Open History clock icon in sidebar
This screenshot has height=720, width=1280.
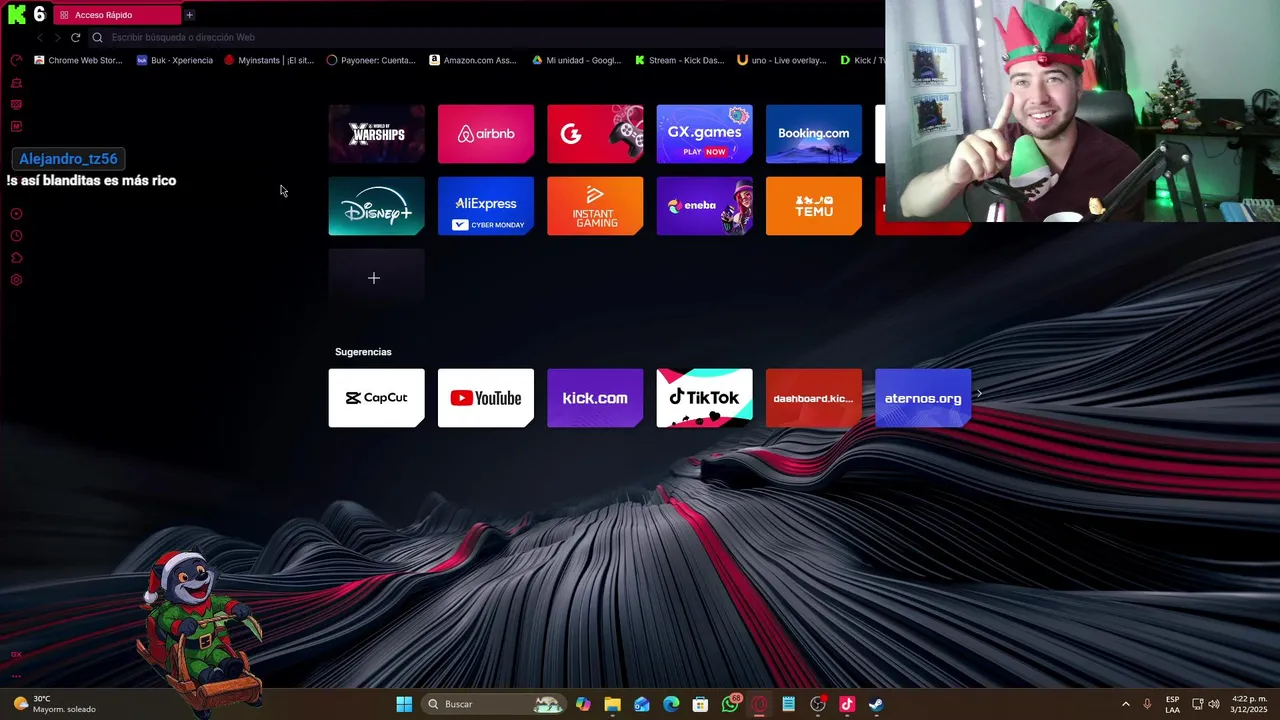[16, 236]
